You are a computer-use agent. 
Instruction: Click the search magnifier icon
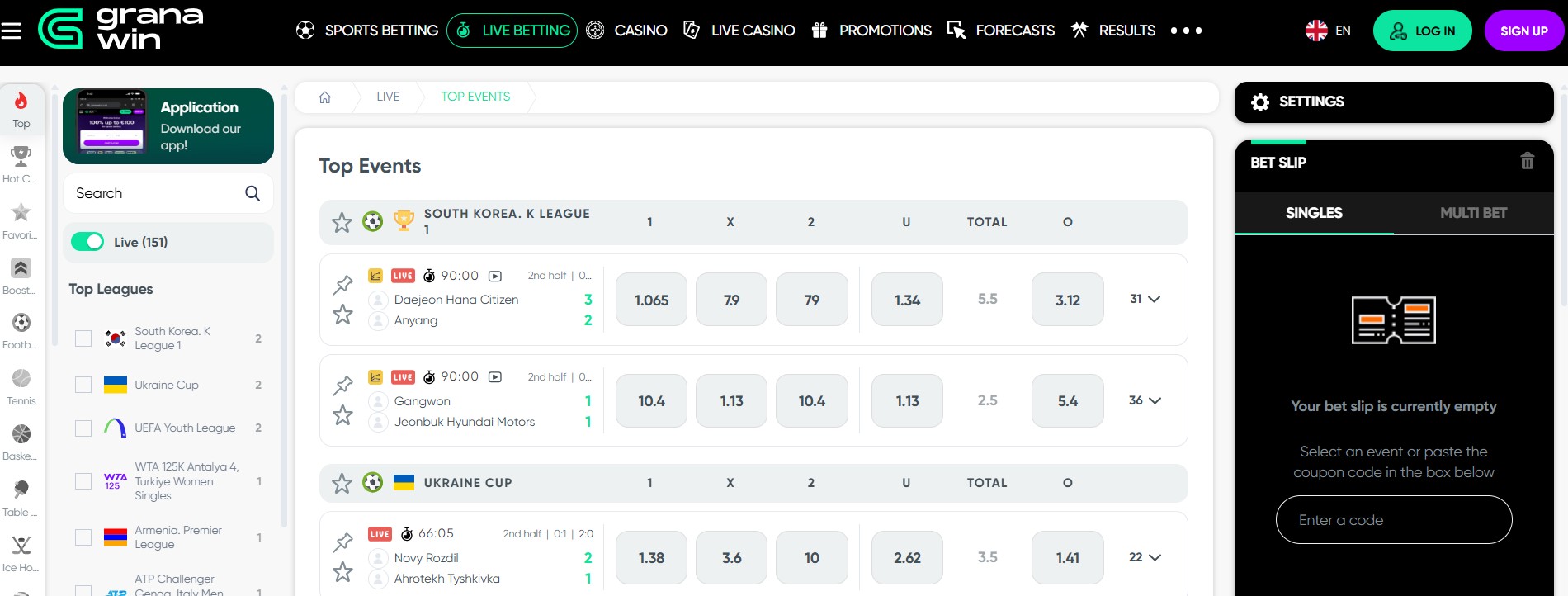click(253, 193)
